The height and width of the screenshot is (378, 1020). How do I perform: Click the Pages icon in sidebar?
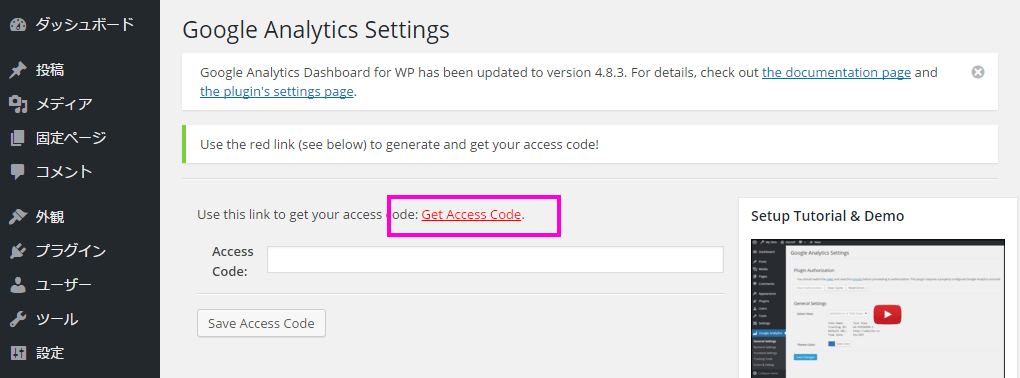18,138
